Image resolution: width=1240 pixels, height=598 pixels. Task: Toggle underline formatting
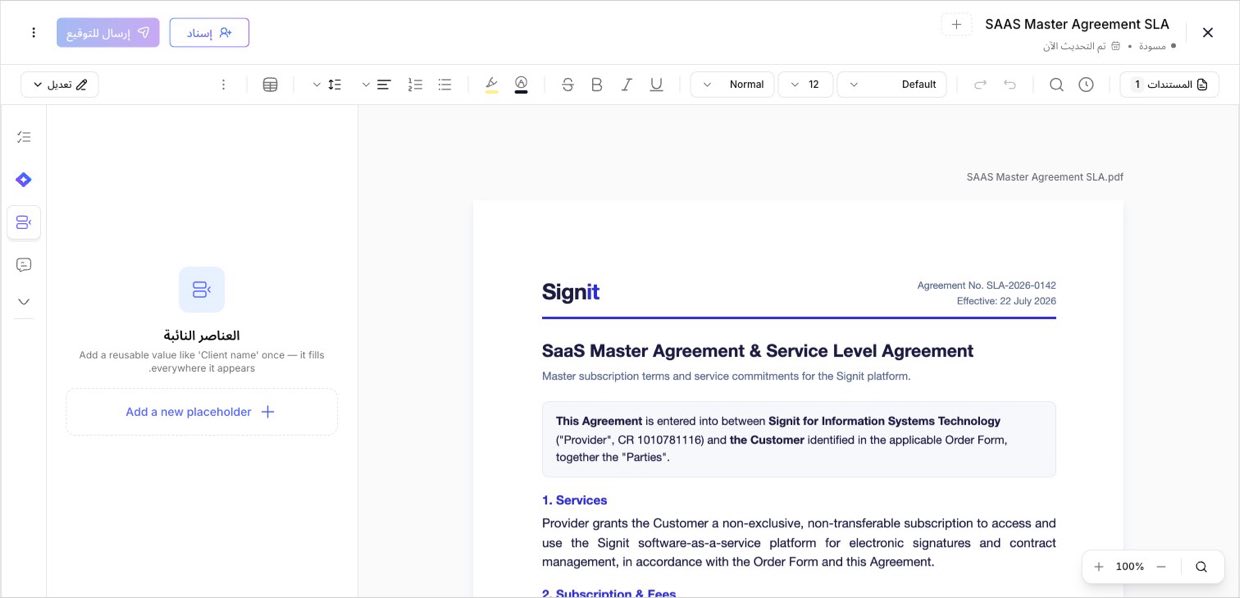pyautogui.click(x=656, y=85)
